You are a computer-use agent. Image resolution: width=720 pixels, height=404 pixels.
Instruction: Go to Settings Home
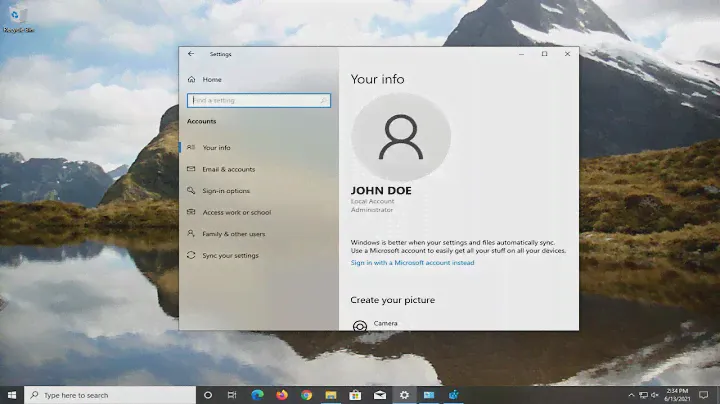212,79
